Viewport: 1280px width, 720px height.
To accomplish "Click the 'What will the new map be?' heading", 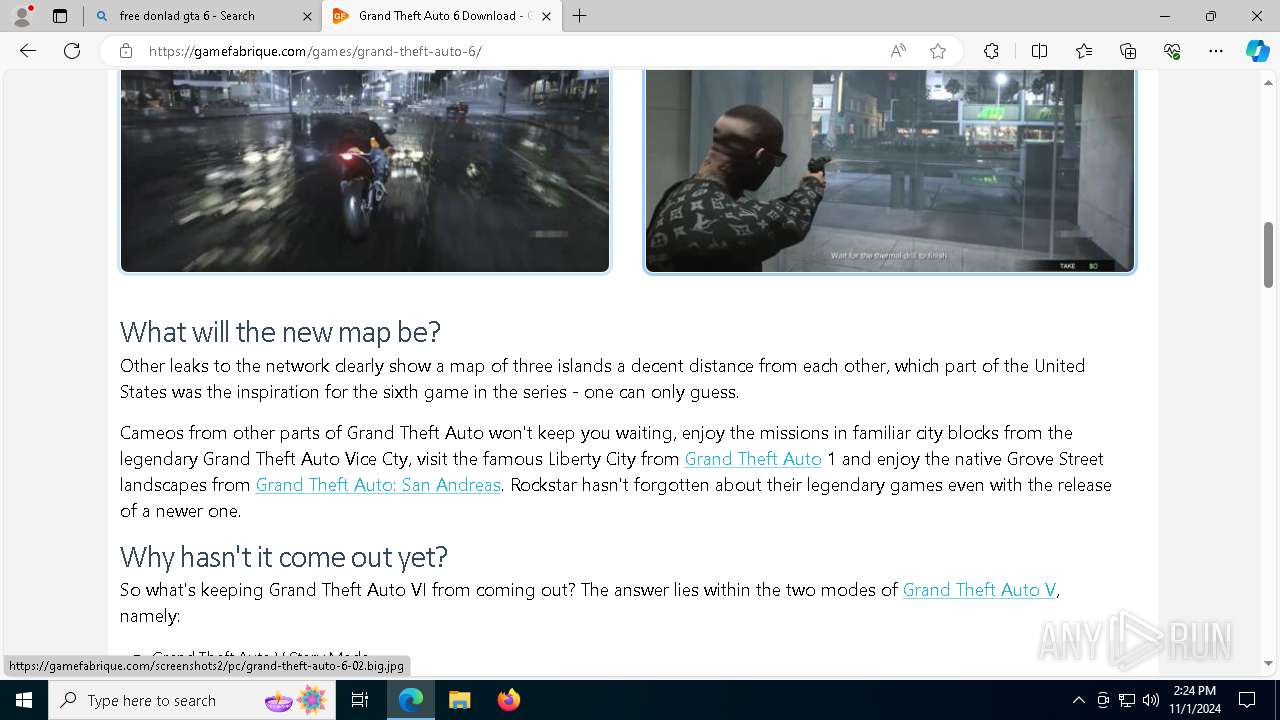I will (x=280, y=331).
